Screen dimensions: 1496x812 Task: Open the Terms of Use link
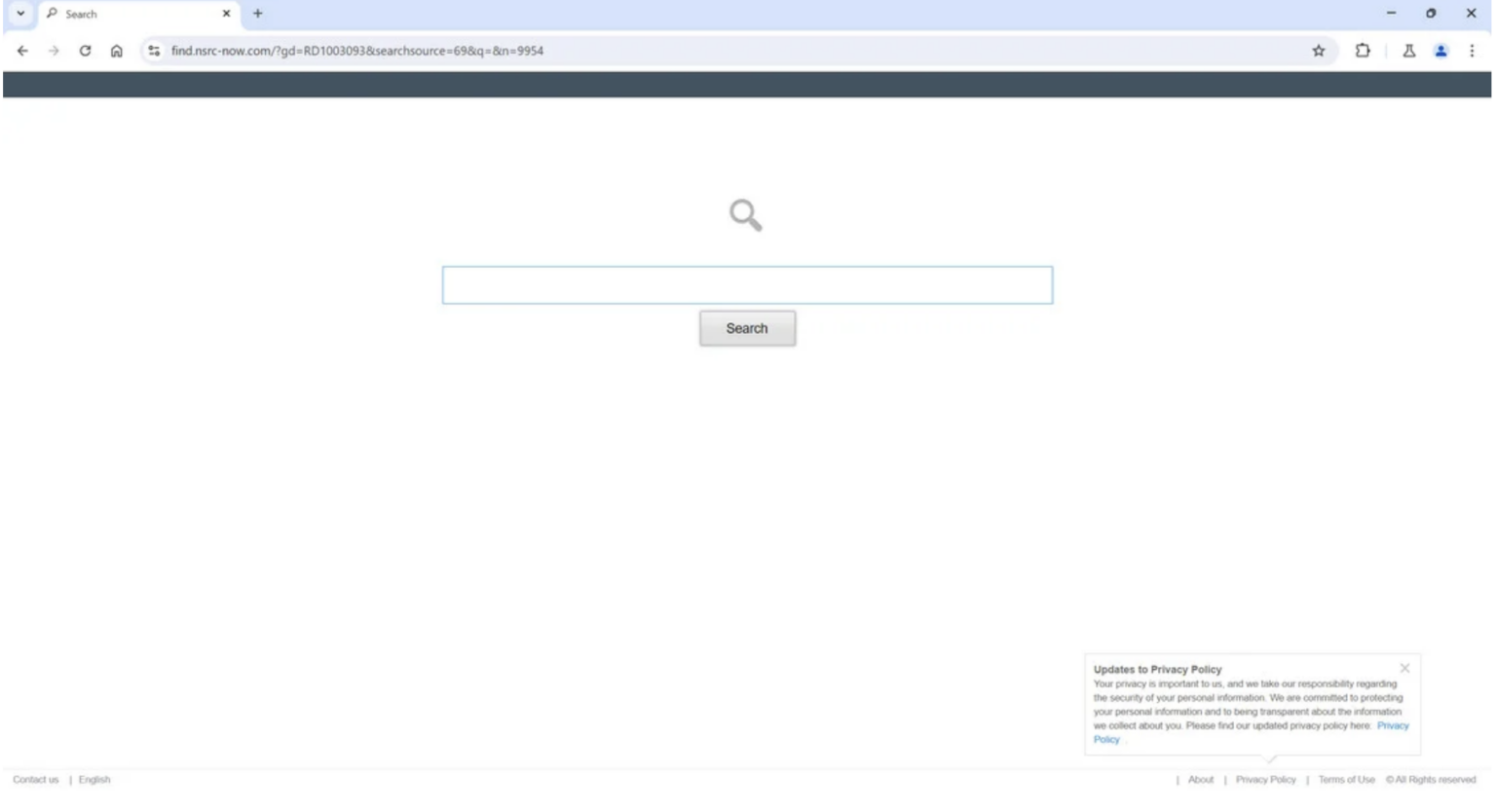point(1345,779)
